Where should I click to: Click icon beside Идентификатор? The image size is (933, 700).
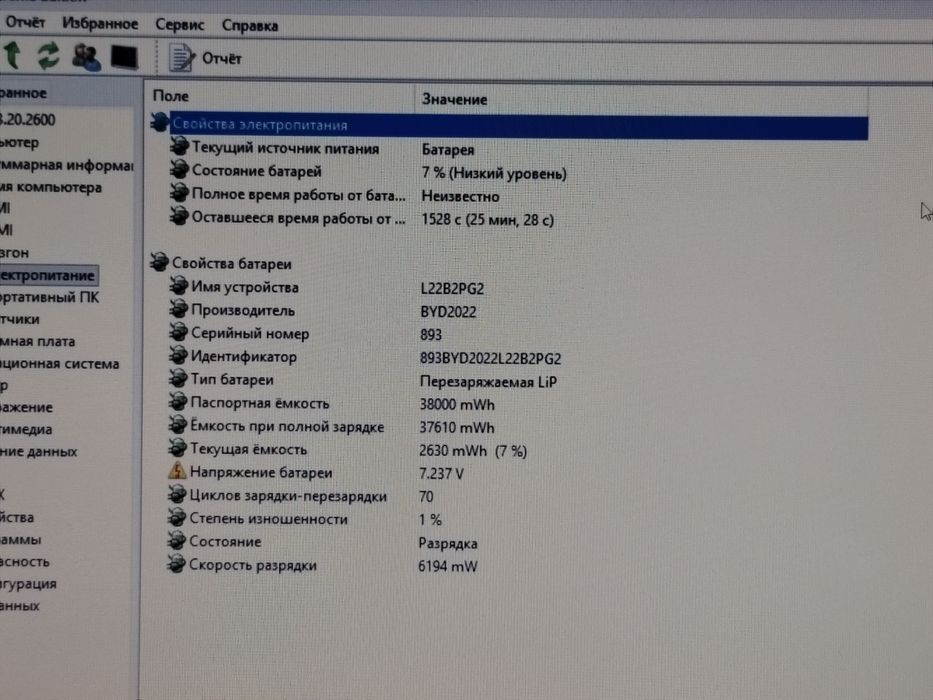coord(179,355)
